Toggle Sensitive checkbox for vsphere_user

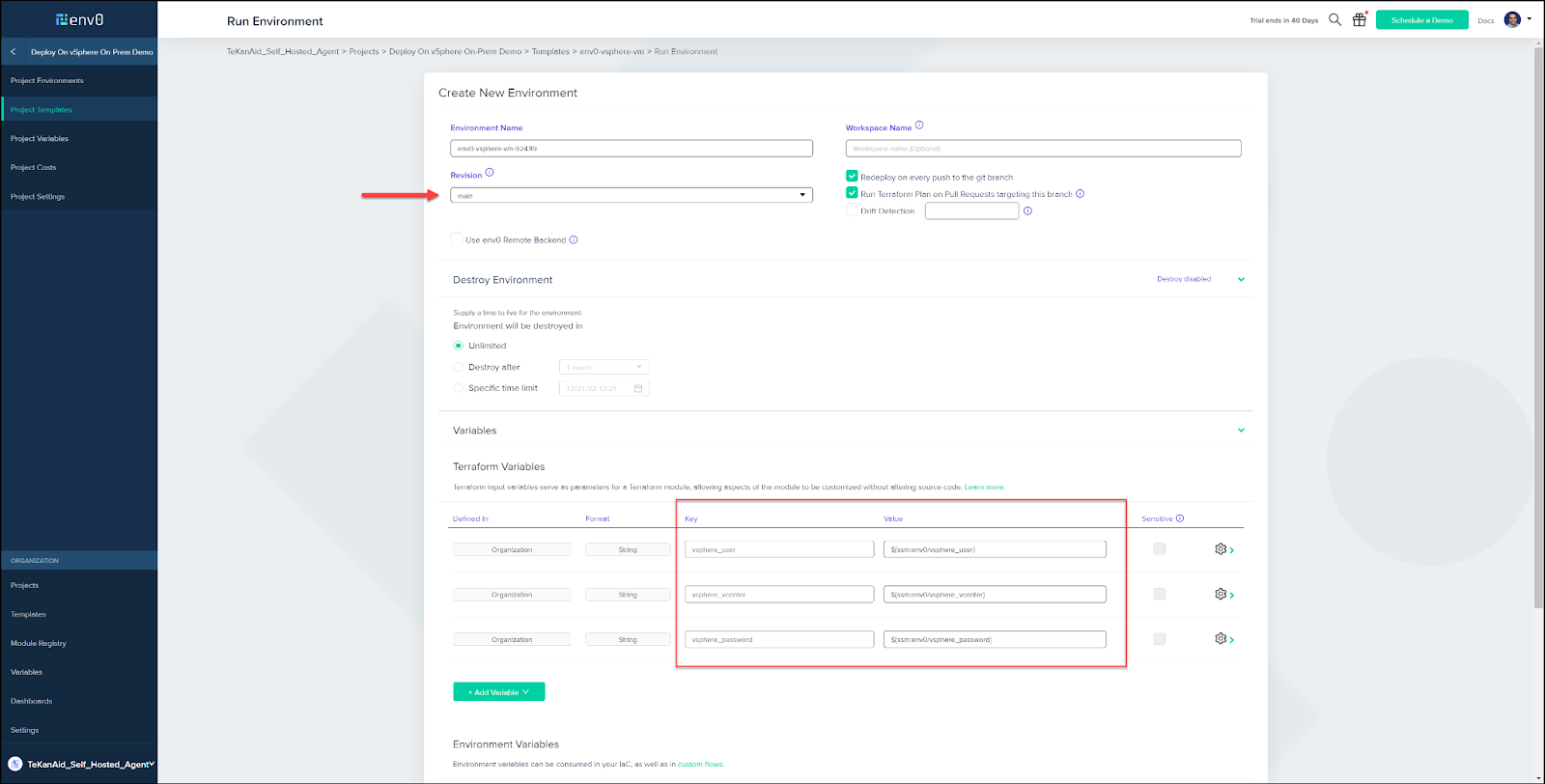tap(1160, 549)
